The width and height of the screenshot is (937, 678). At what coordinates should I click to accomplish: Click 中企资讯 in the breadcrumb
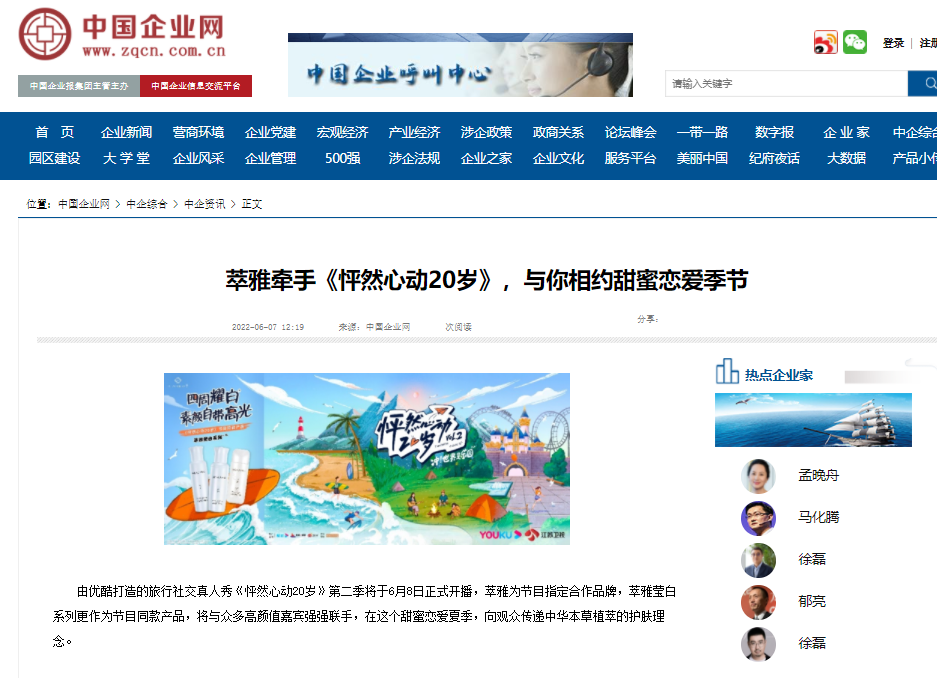click(204, 204)
